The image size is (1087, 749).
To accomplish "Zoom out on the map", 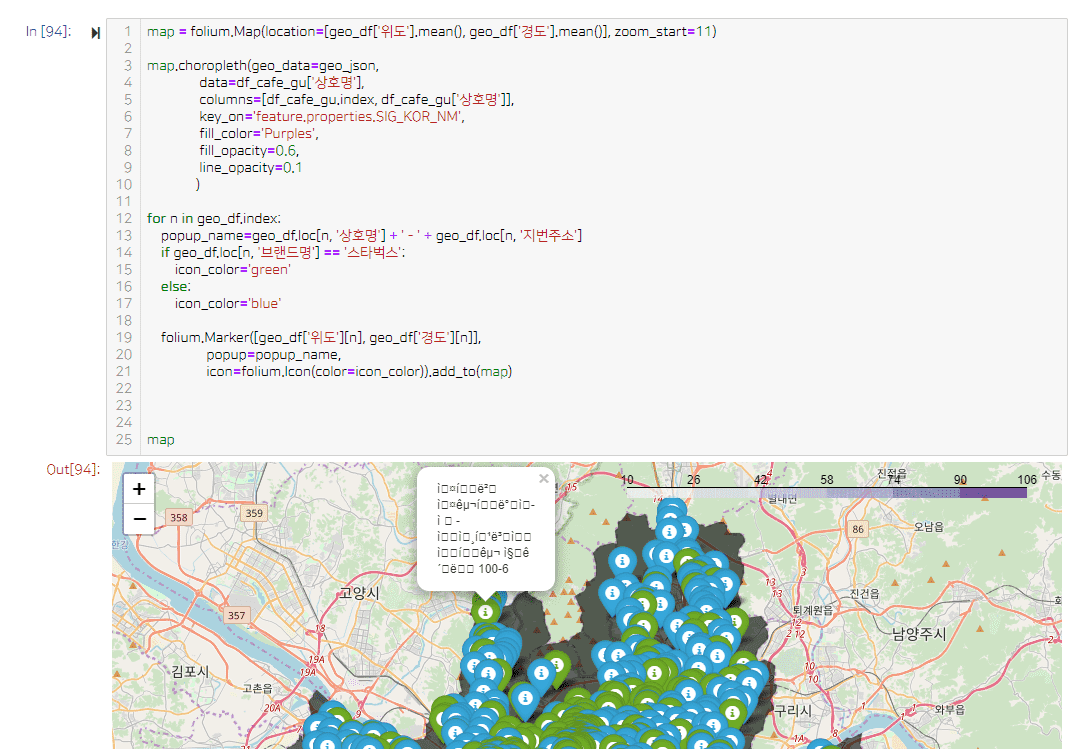I will [x=139, y=518].
